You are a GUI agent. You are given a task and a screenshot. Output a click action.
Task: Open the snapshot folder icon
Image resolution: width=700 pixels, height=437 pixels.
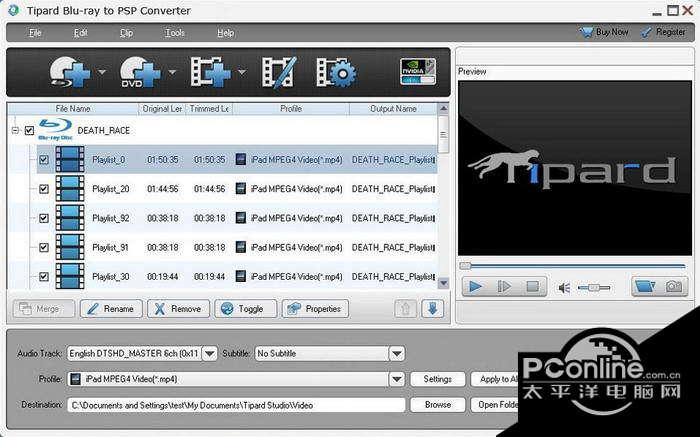point(645,287)
